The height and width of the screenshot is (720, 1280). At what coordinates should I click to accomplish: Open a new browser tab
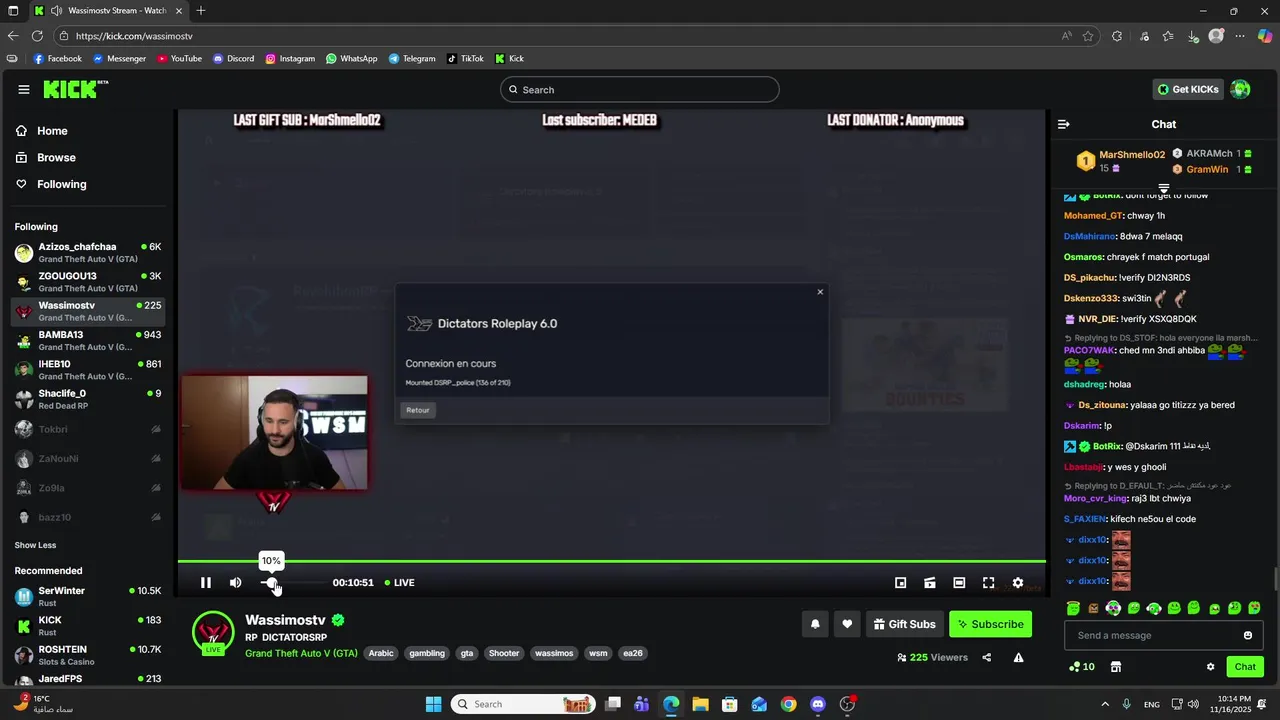pos(201,11)
